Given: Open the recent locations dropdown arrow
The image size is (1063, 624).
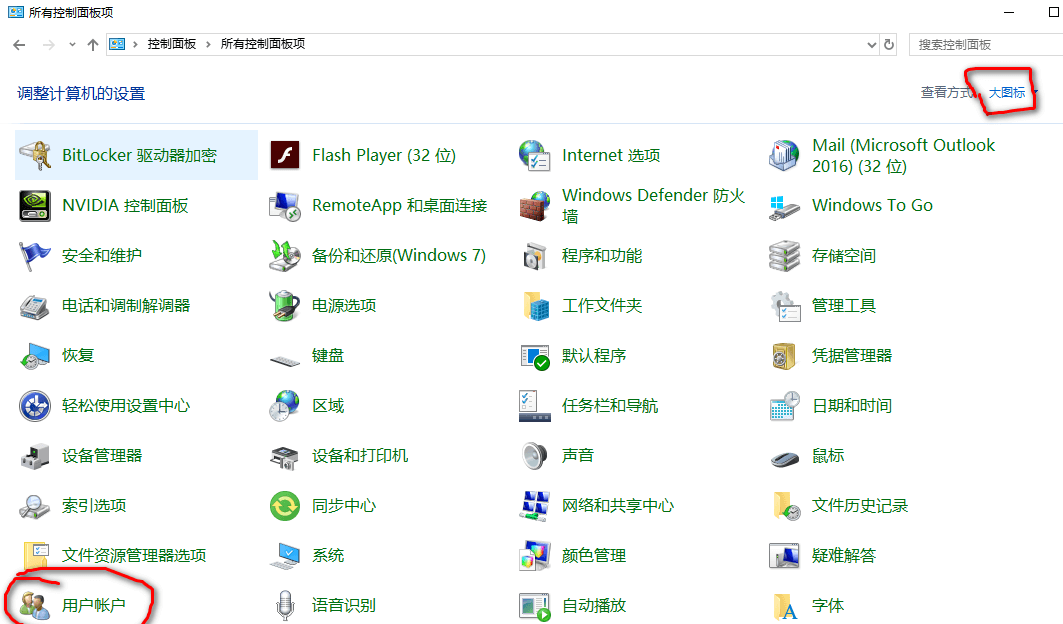Looking at the screenshot, I should tap(72, 45).
